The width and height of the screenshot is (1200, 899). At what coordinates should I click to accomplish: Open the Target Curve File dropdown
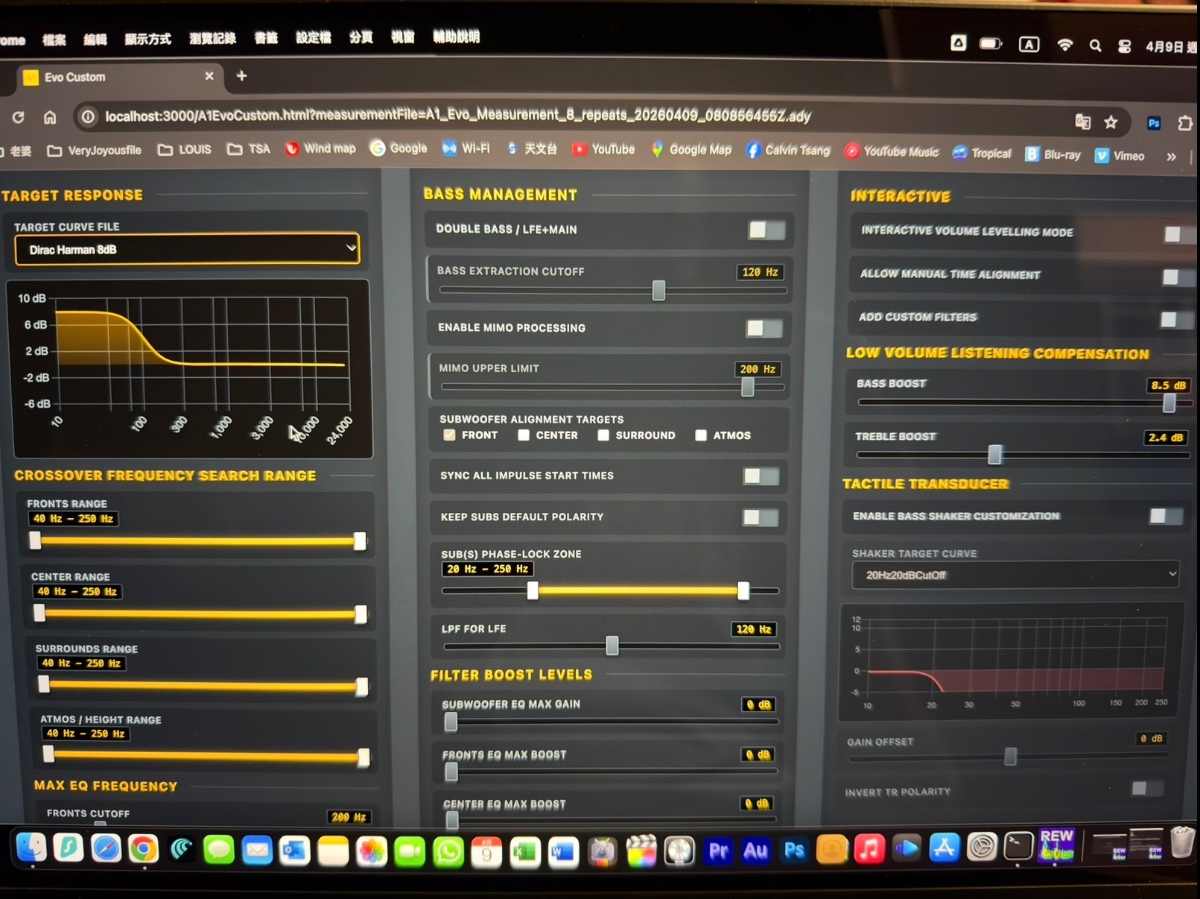point(186,249)
